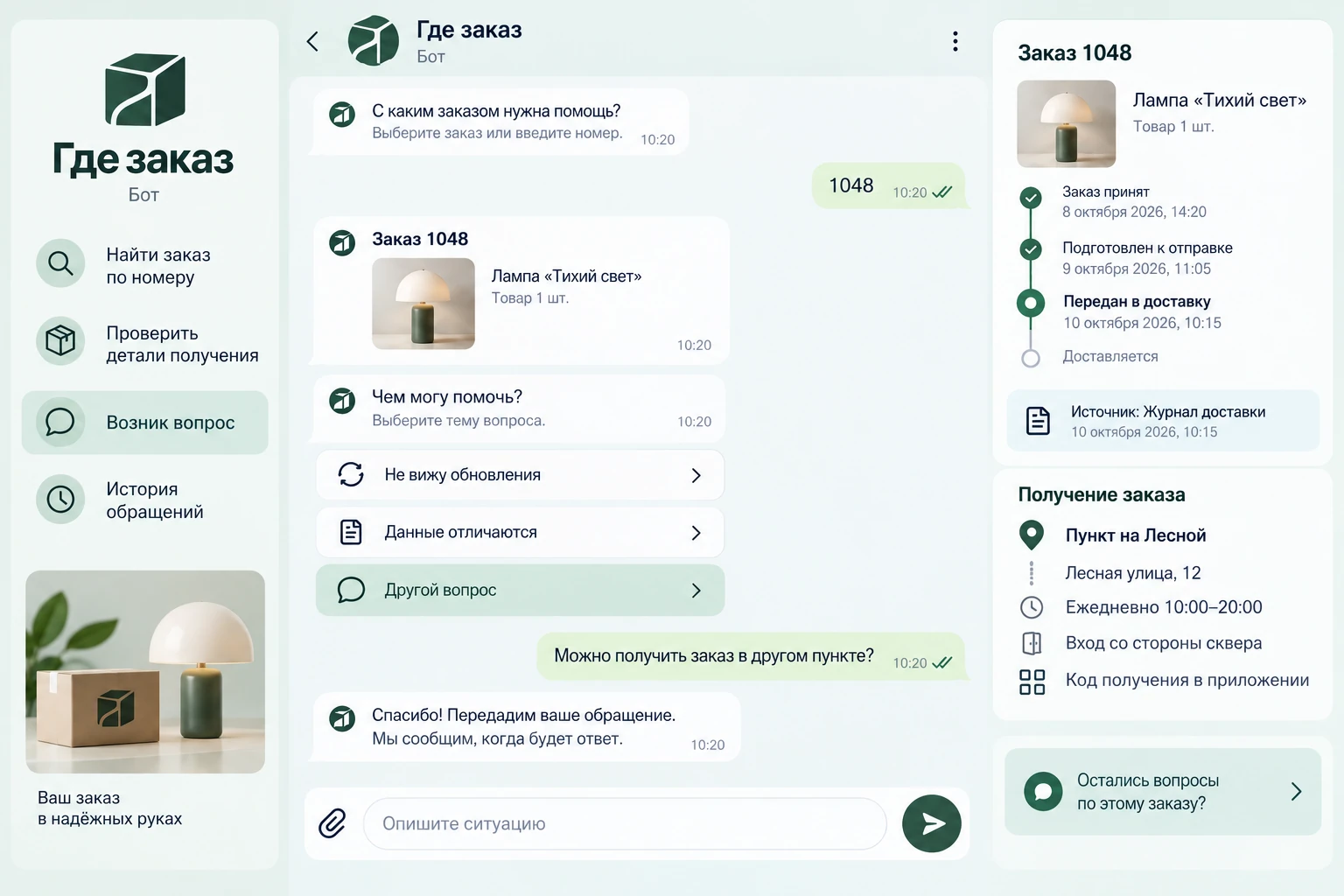Screen dimensions: 1344x896
Task: Open 'История обращений' in the sidebar
Action: [x=145, y=500]
